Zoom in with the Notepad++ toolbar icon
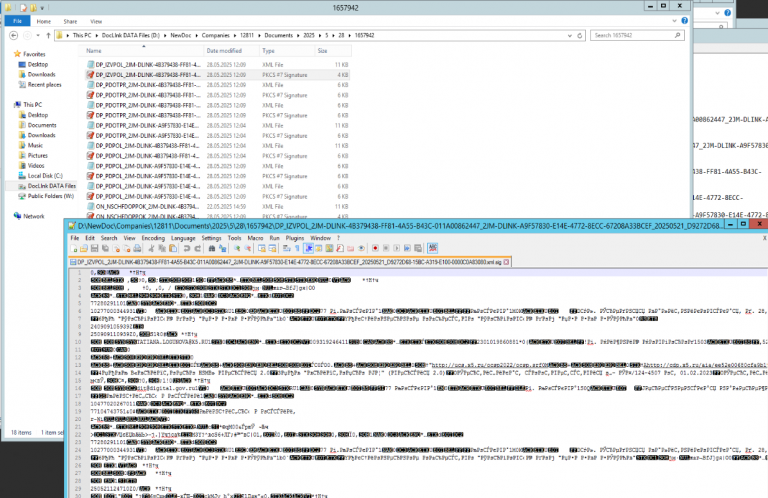 (237, 248)
